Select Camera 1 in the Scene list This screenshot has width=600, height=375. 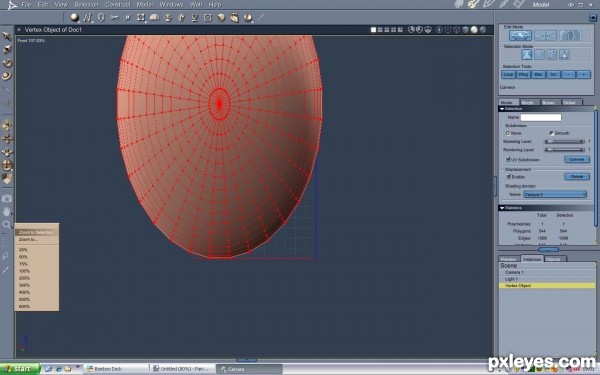point(547,272)
